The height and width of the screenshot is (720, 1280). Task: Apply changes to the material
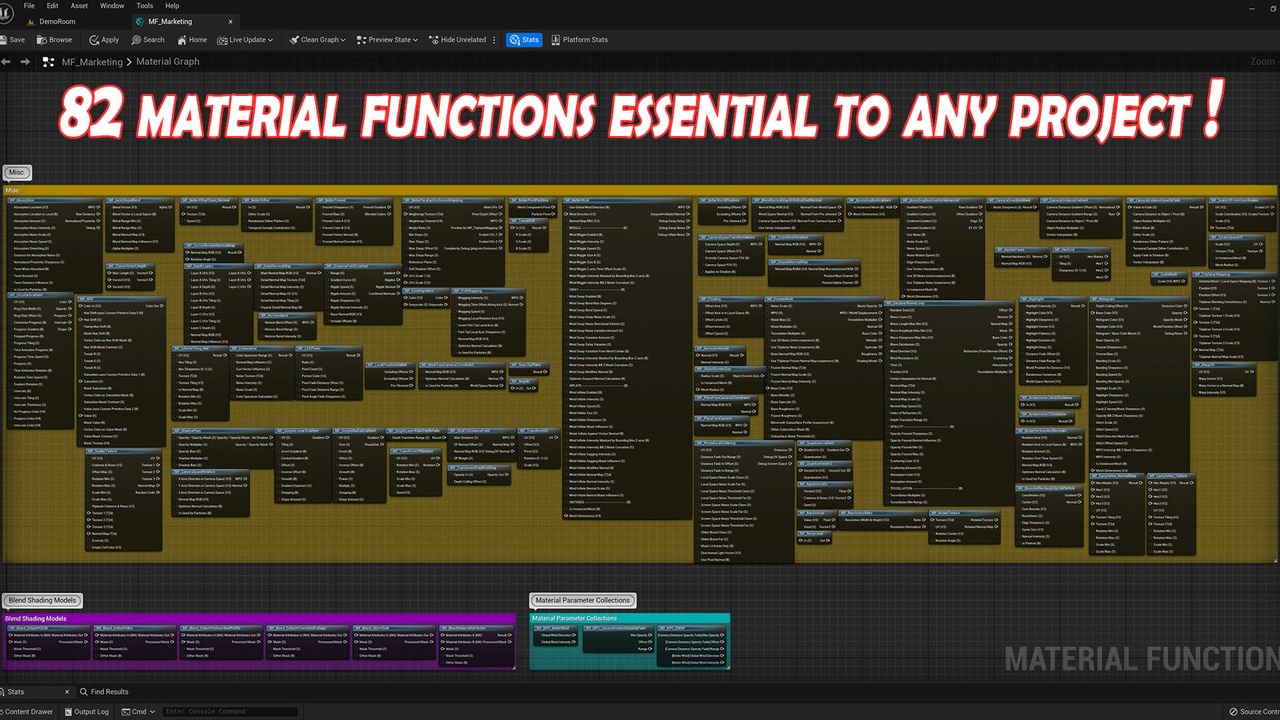104,40
